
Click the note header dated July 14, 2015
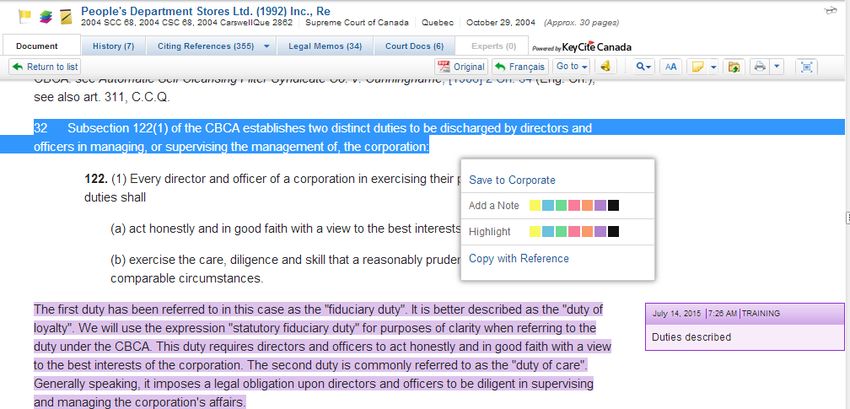click(745, 314)
